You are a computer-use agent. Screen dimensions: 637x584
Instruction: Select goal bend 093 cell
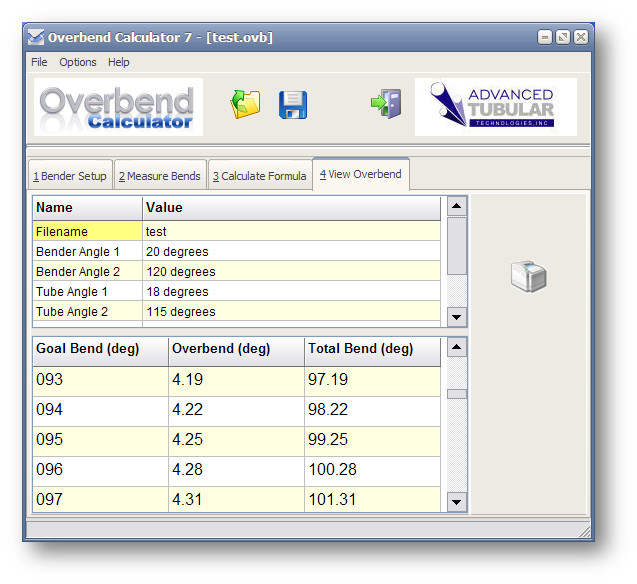pyautogui.click(x=100, y=381)
